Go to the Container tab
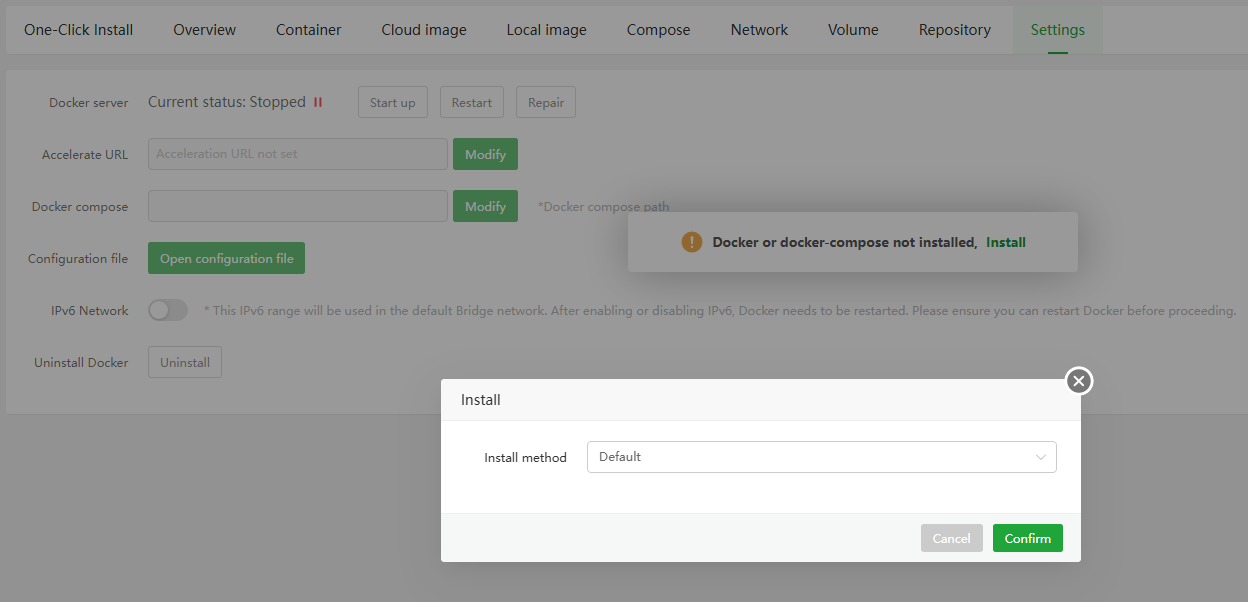The height and width of the screenshot is (602, 1248). [309, 30]
